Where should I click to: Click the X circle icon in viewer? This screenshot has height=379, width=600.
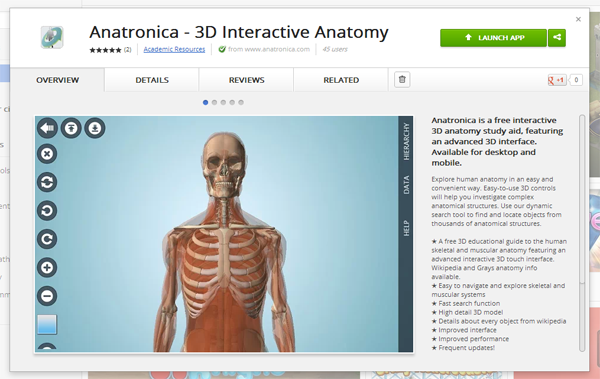pyautogui.click(x=47, y=154)
